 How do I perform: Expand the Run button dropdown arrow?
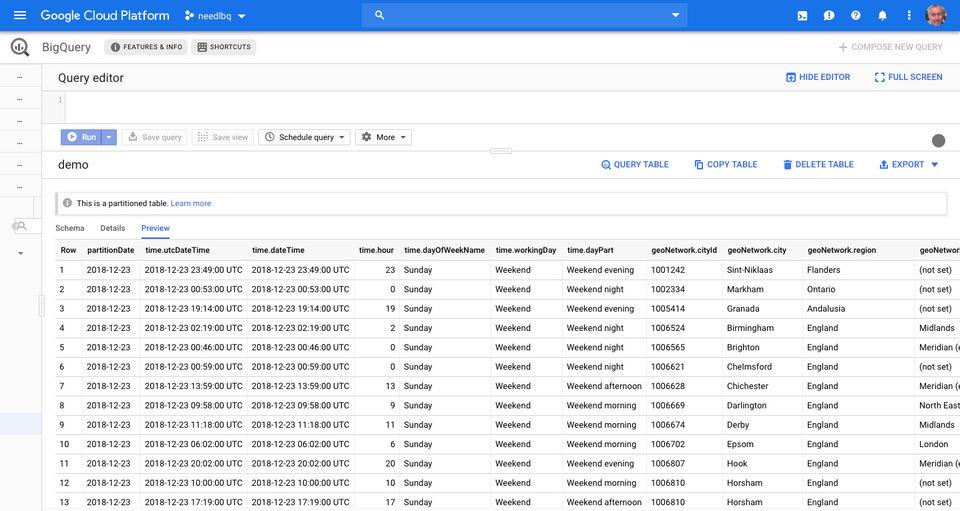[x=108, y=137]
